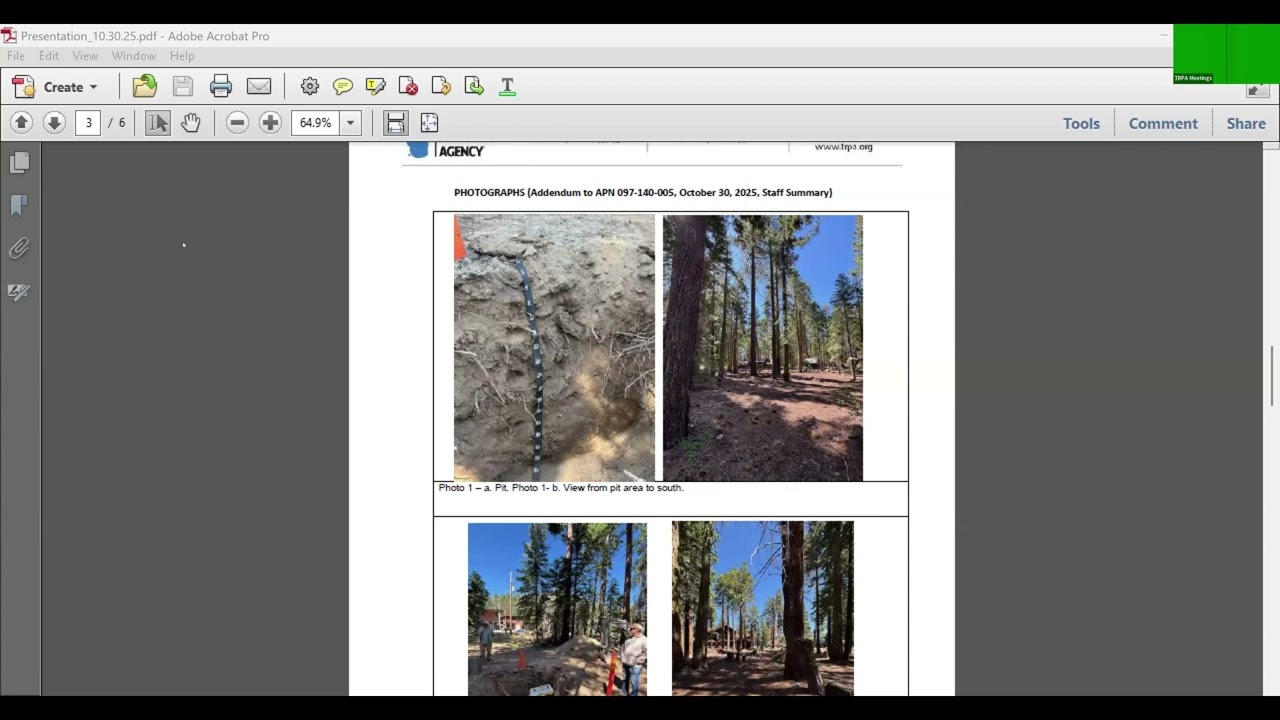Open the Create PDF menu
This screenshot has width=1280, height=720.
pyautogui.click(x=55, y=87)
